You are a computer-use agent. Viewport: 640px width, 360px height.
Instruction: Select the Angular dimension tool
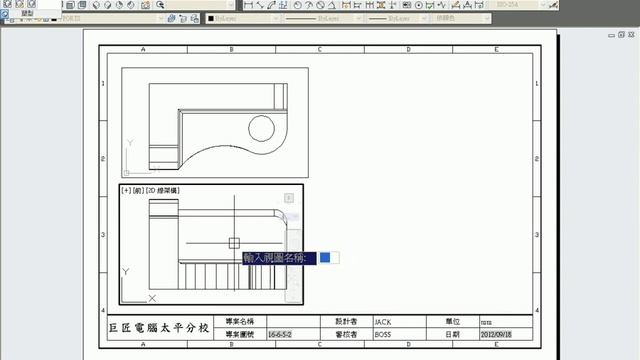(x=332, y=5)
